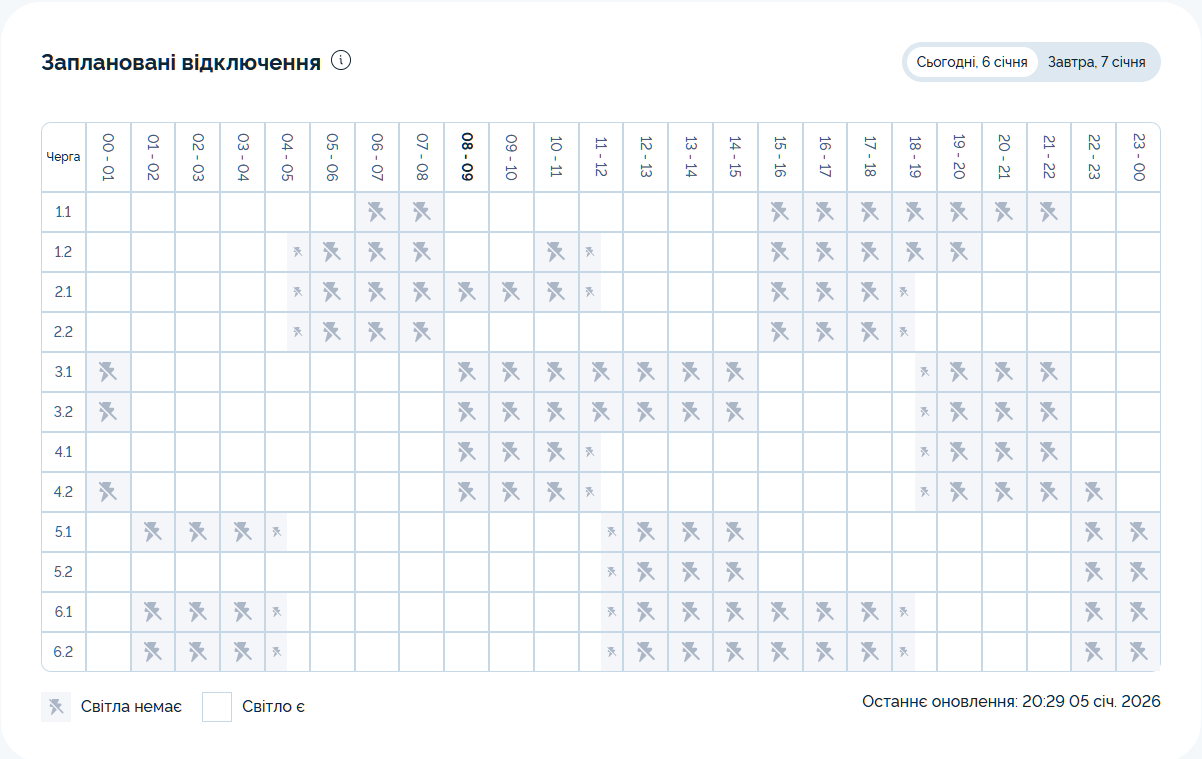Viewport: 1202px width, 759px height.
Task: Click outage icon for queue 2.1 at 08-09
Action: tap(466, 292)
